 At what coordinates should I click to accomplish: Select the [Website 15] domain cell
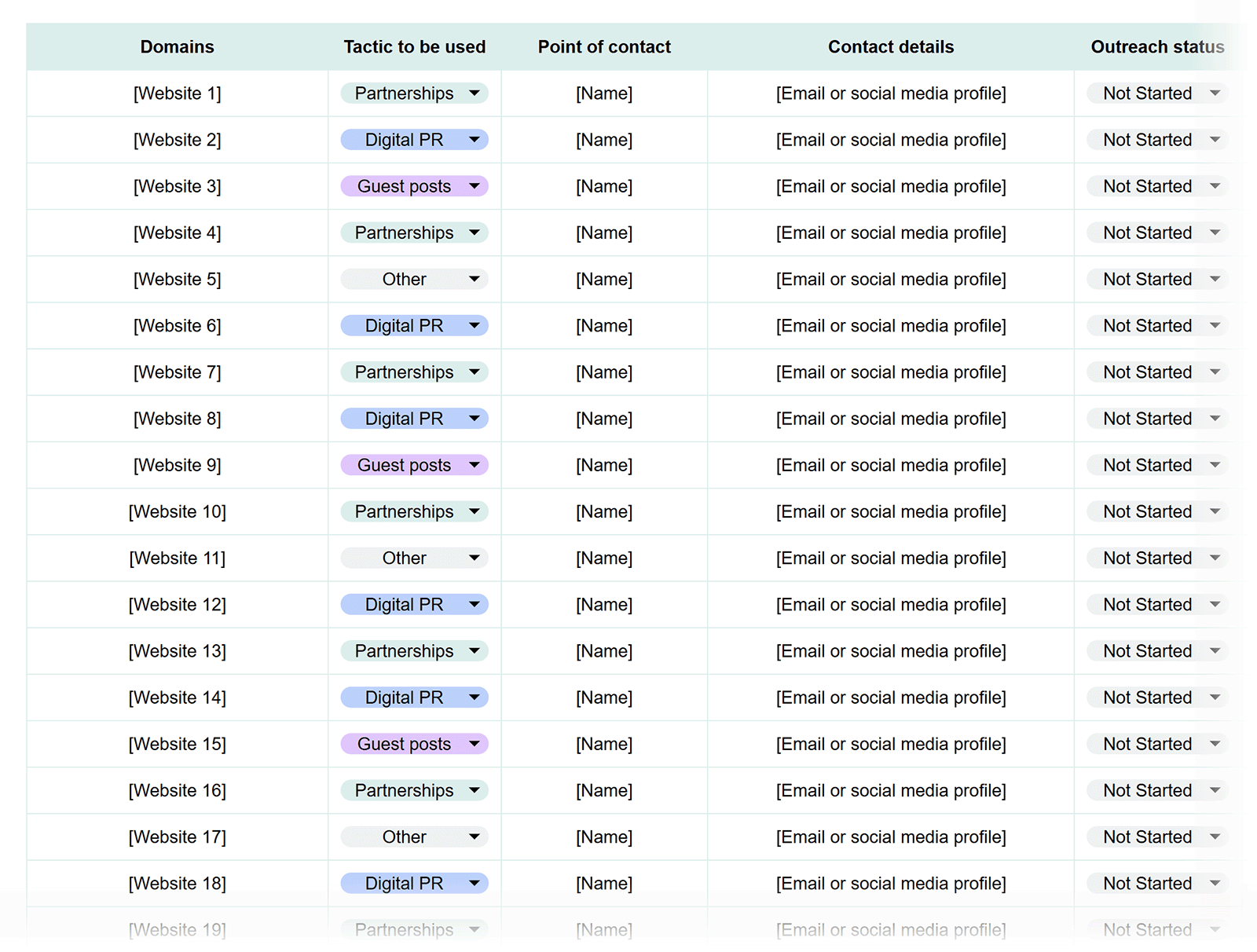tap(178, 744)
